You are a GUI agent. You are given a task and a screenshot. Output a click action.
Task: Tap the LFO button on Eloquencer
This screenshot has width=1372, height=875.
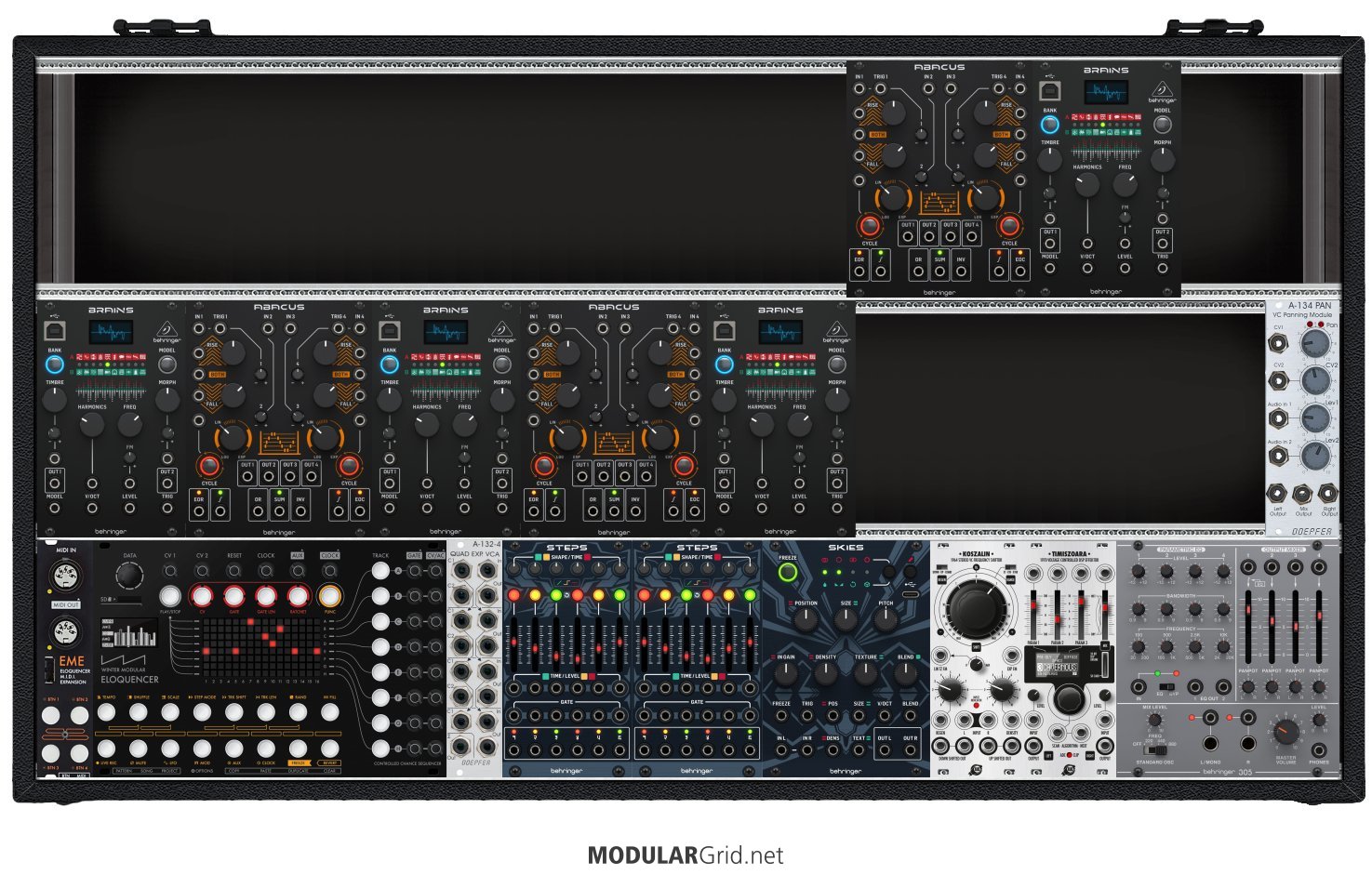169,749
